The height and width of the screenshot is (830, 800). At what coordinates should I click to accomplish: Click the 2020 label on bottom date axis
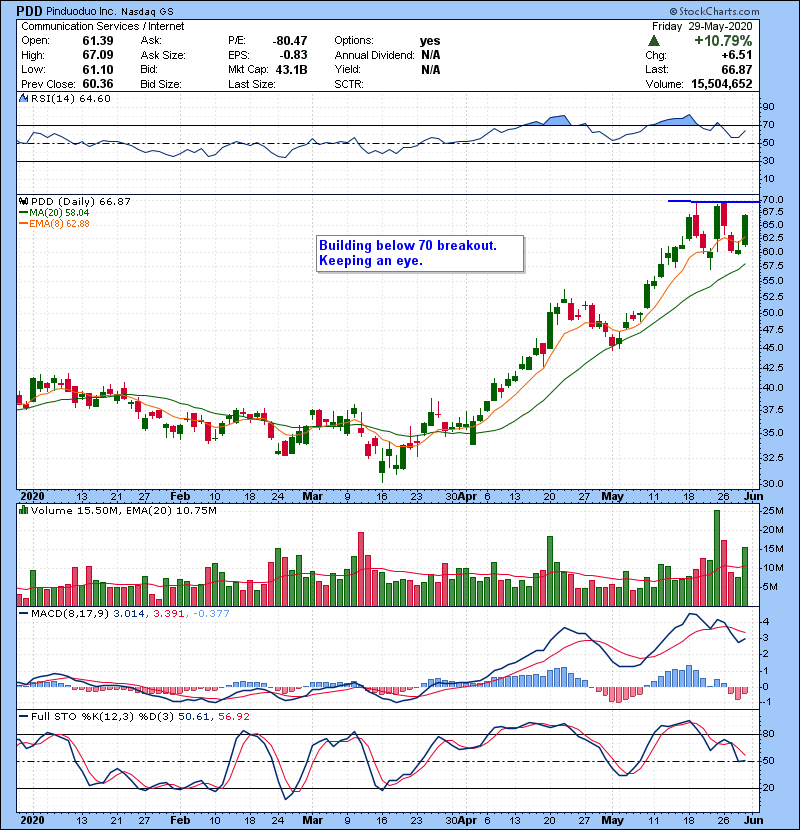pos(32,820)
